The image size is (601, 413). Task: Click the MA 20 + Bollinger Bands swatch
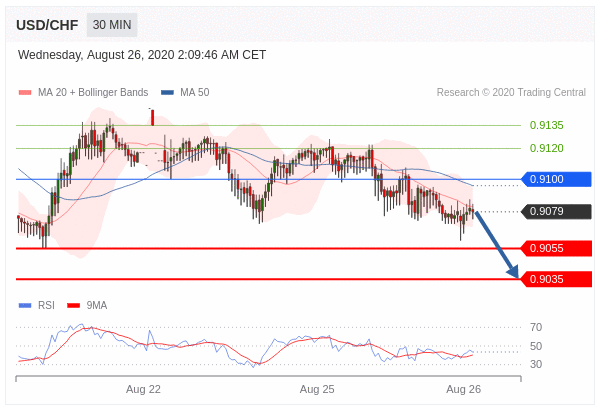click(25, 92)
